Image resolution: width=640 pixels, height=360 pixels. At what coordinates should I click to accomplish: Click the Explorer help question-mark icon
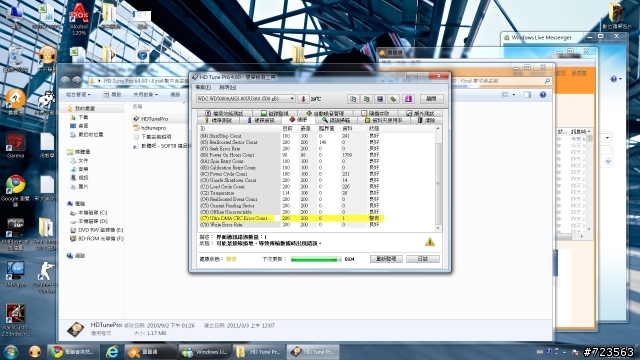pos(543,95)
